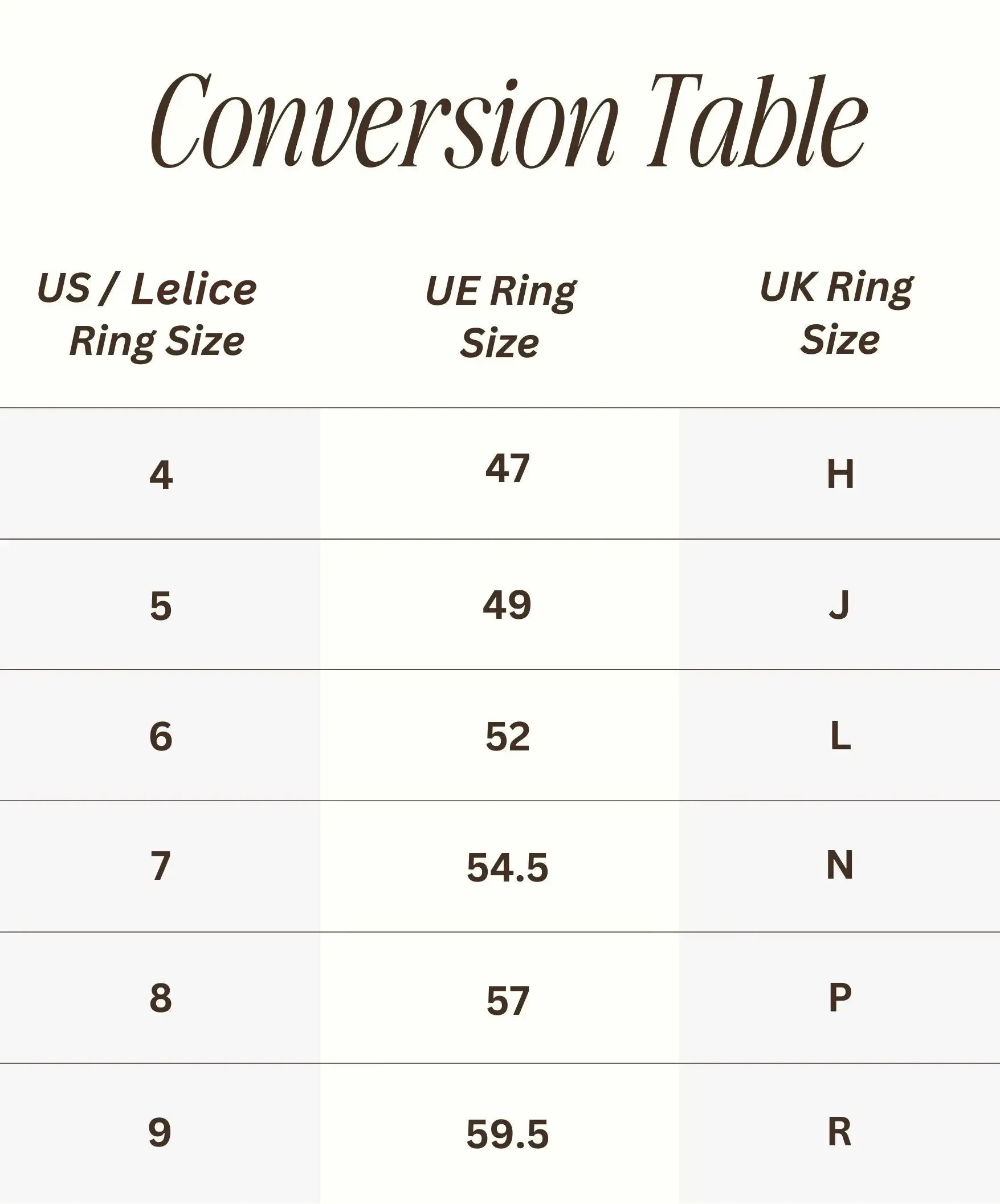Click the UE size 57 cell
This screenshot has width=1000, height=1204.
click(x=508, y=1001)
